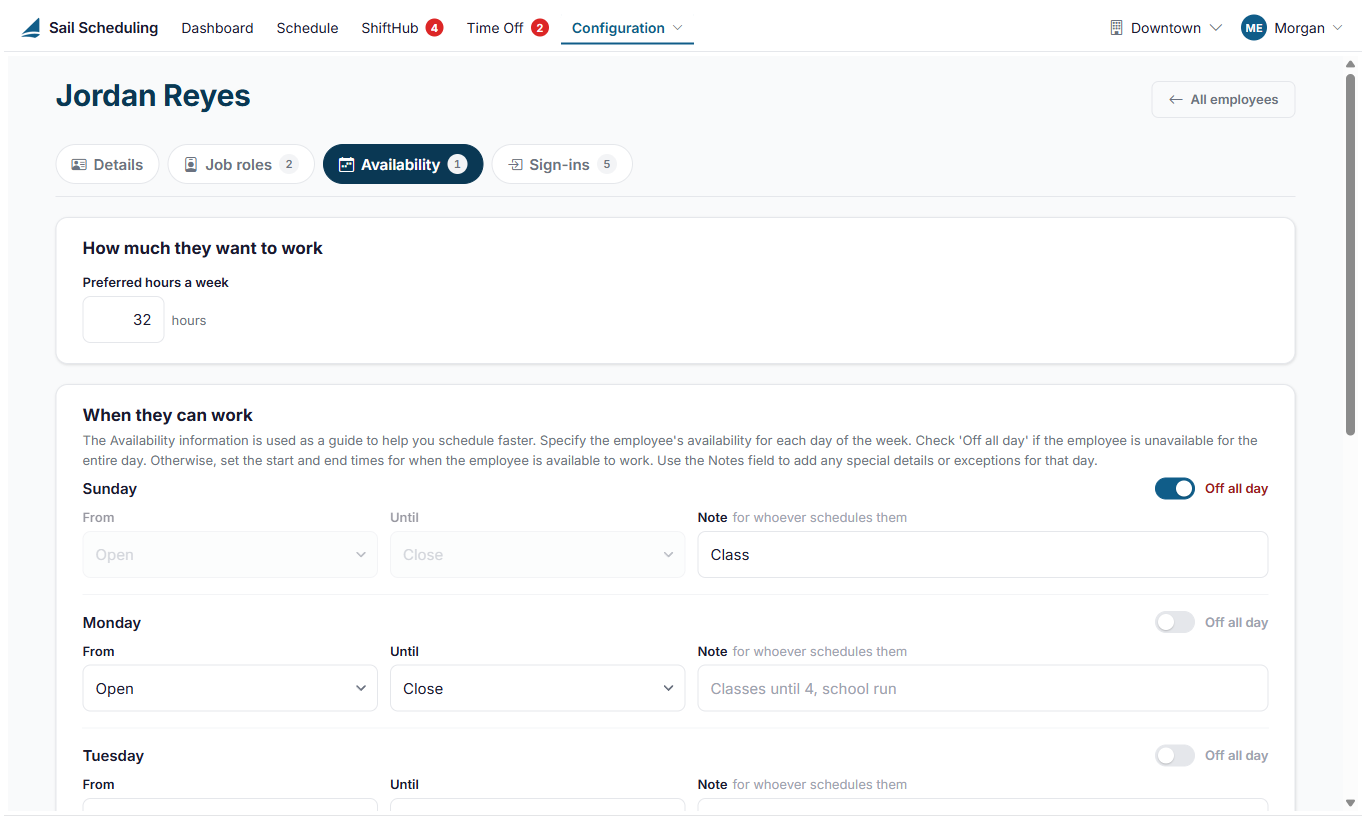Expand the Configuration menu chevron
Screen dimensions: 1366x820
pyautogui.click(x=678, y=28)
